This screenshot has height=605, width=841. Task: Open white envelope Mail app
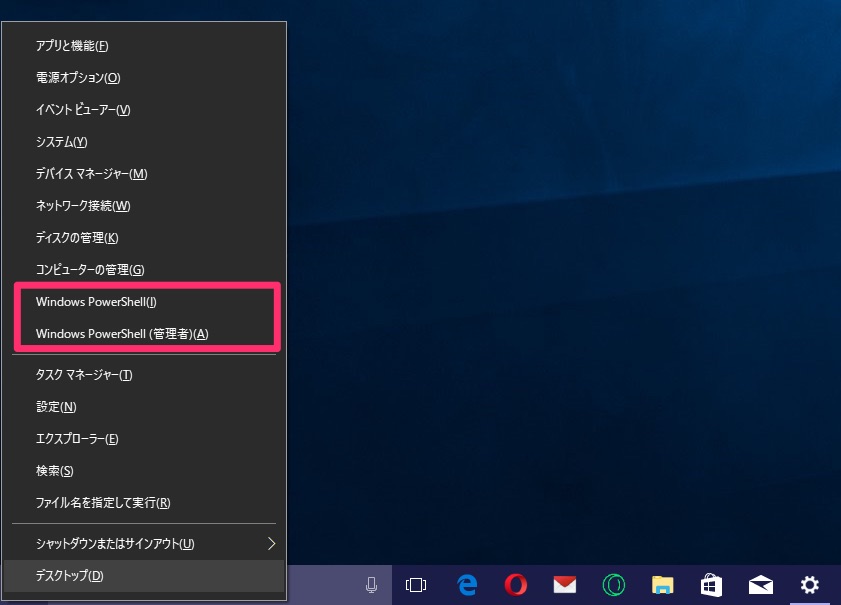pyautogui.click(x=761, y=585)
